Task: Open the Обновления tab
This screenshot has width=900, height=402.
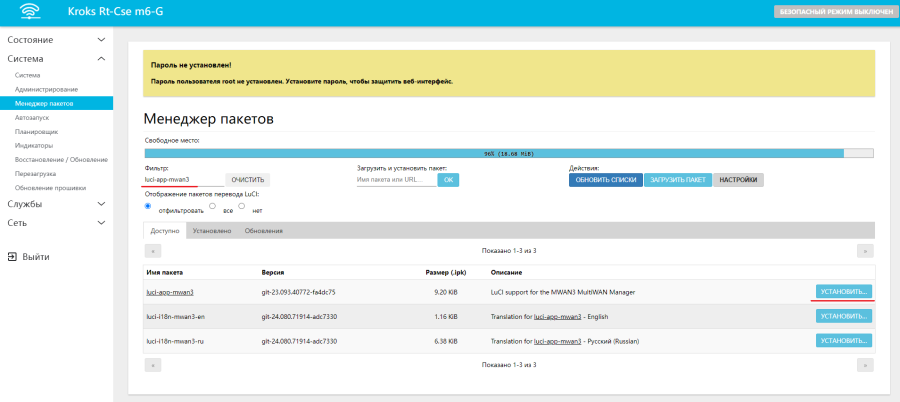Action: pyautogui.click(x=263, y=231)
